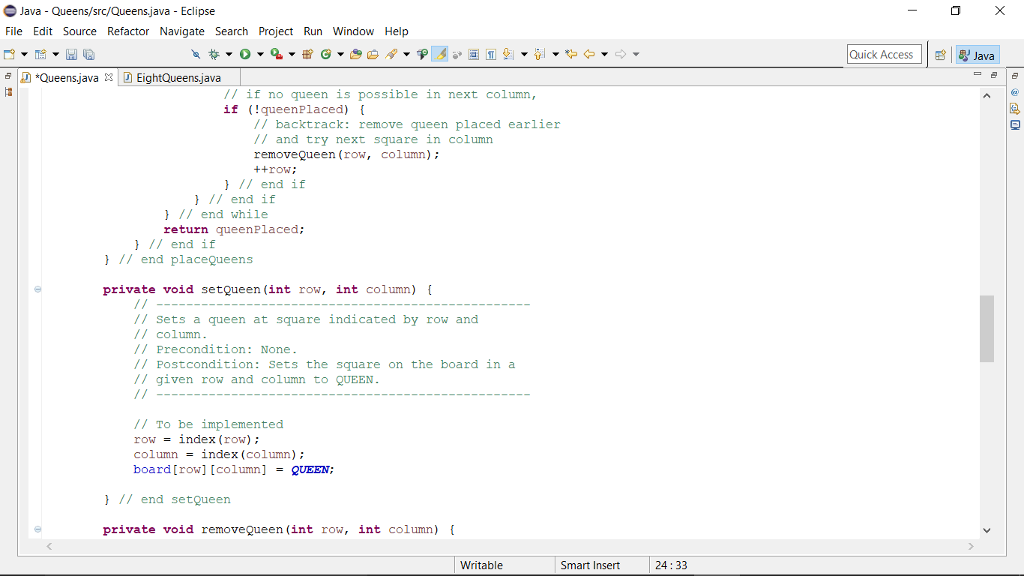Screen dimensions: 1024x576
Task: Minimize the editor area
Action: [978, 74]
